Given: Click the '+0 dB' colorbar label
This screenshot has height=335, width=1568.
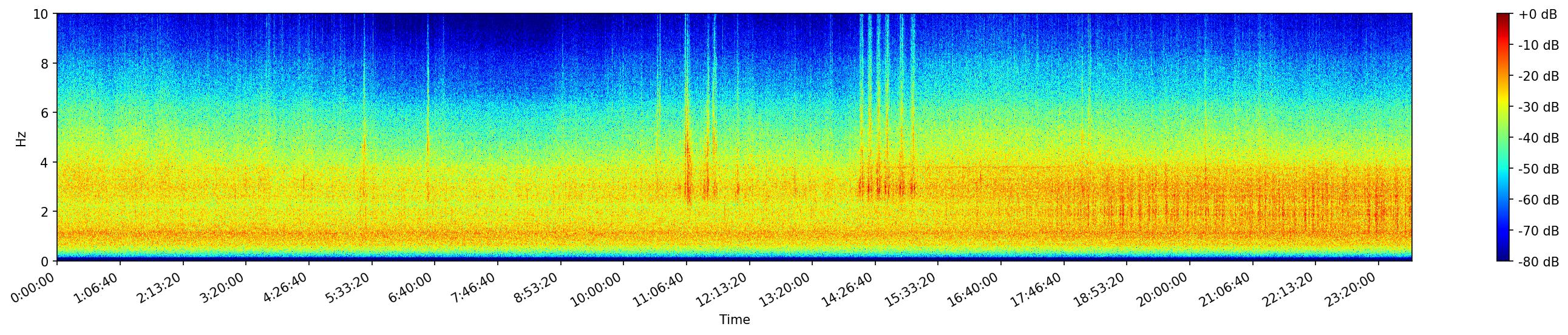Looking at the screenshot, I should click(1537, 15).
